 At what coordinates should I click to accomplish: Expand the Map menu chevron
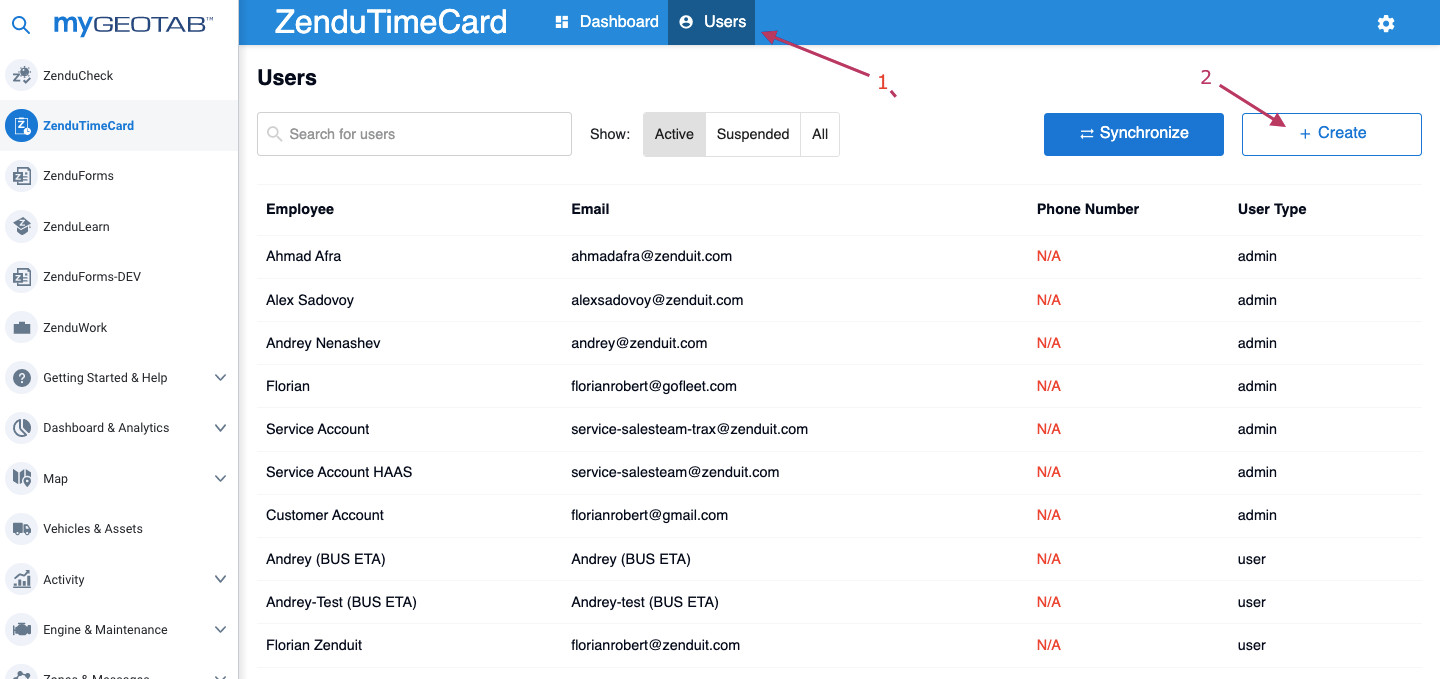221,479
